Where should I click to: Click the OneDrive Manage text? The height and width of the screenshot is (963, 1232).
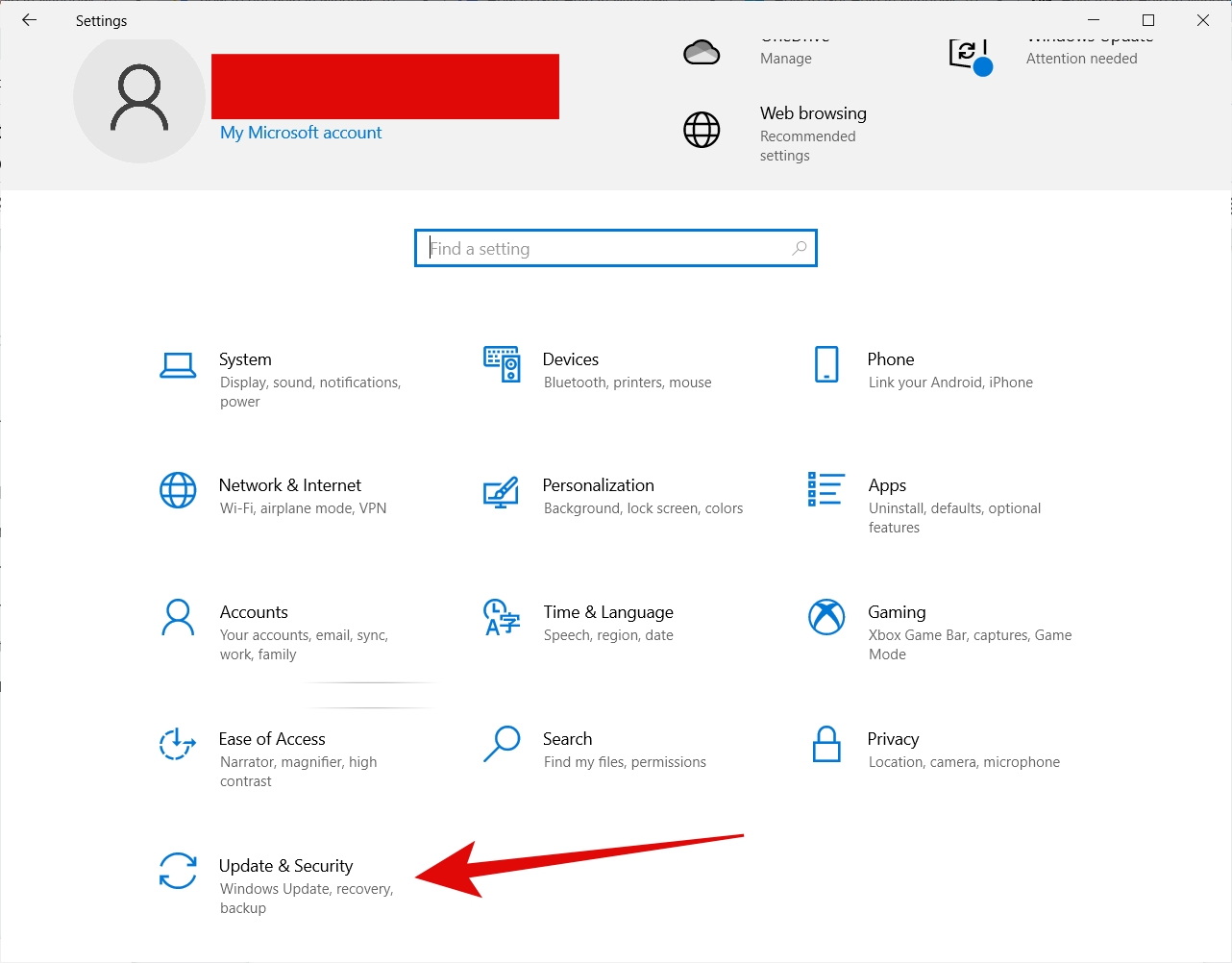(x=786, y=59)
